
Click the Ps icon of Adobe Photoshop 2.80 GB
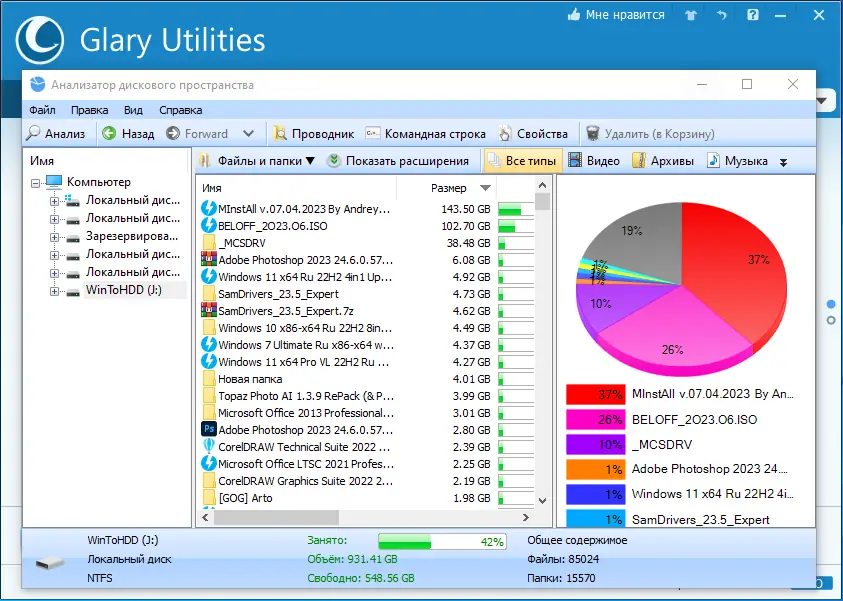coord(209,430)
